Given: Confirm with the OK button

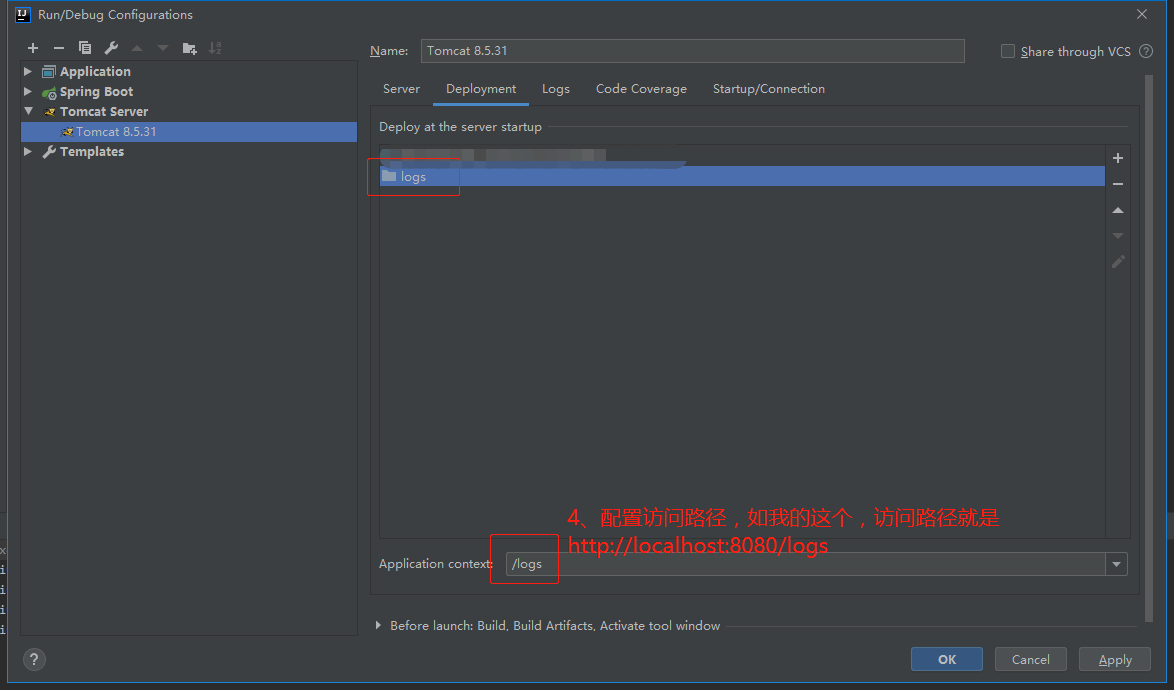Looking at the screenshot, I should click(x=946, y=659).
